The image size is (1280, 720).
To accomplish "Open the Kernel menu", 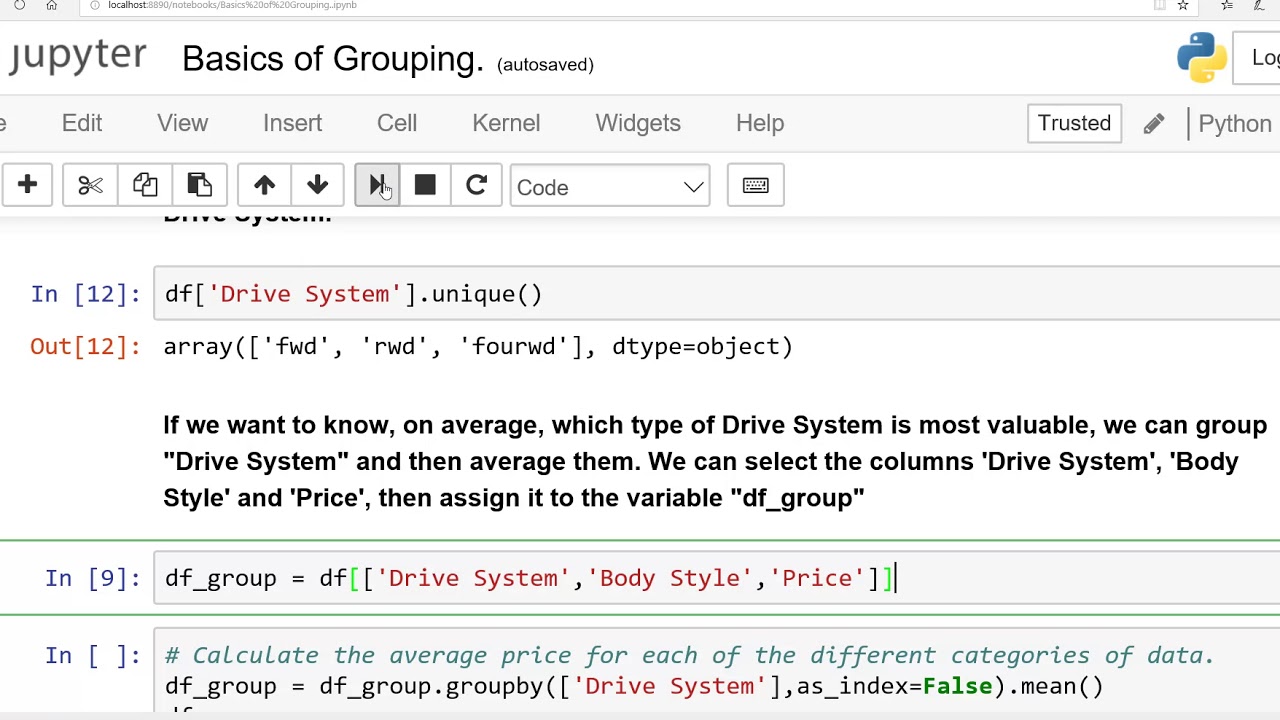I will (x=506, y=123).
